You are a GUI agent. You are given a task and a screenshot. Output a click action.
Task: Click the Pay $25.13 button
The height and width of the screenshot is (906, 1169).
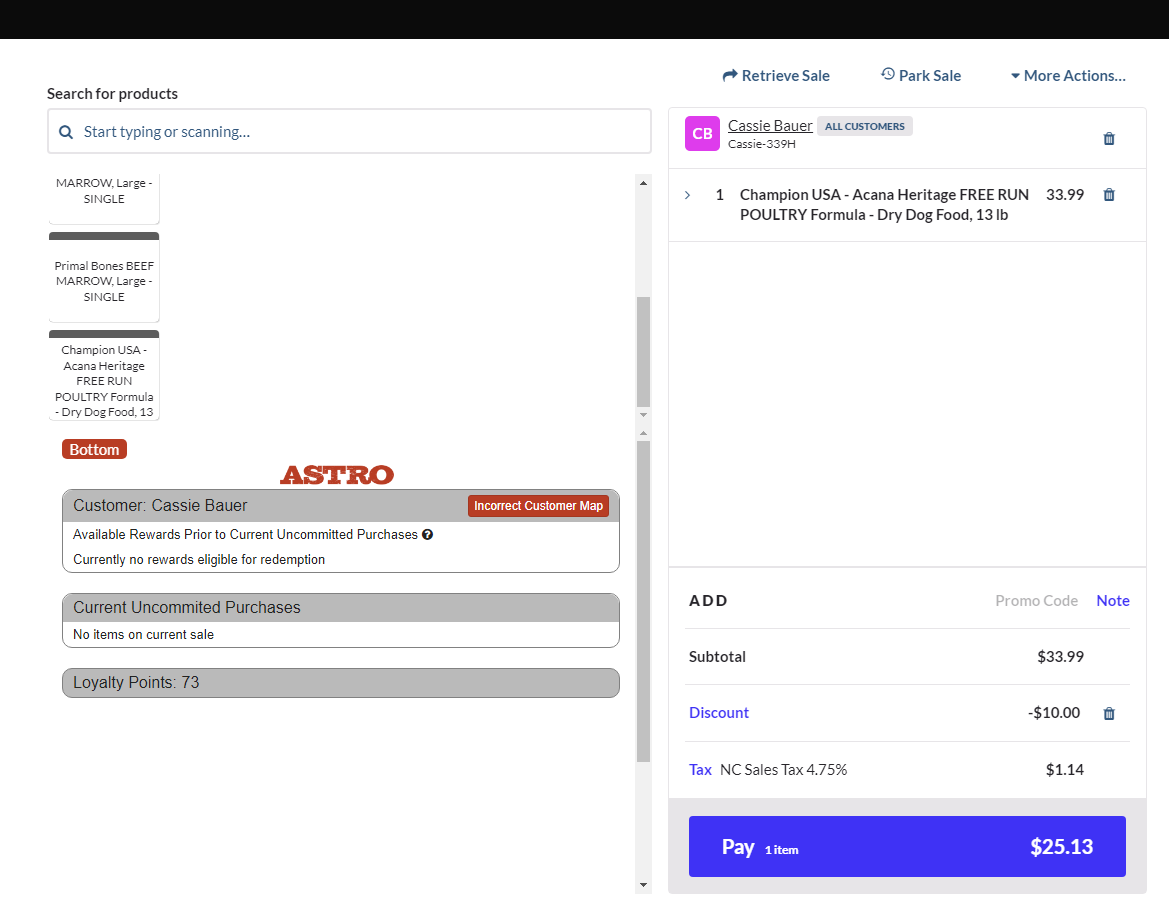[906, 847]
